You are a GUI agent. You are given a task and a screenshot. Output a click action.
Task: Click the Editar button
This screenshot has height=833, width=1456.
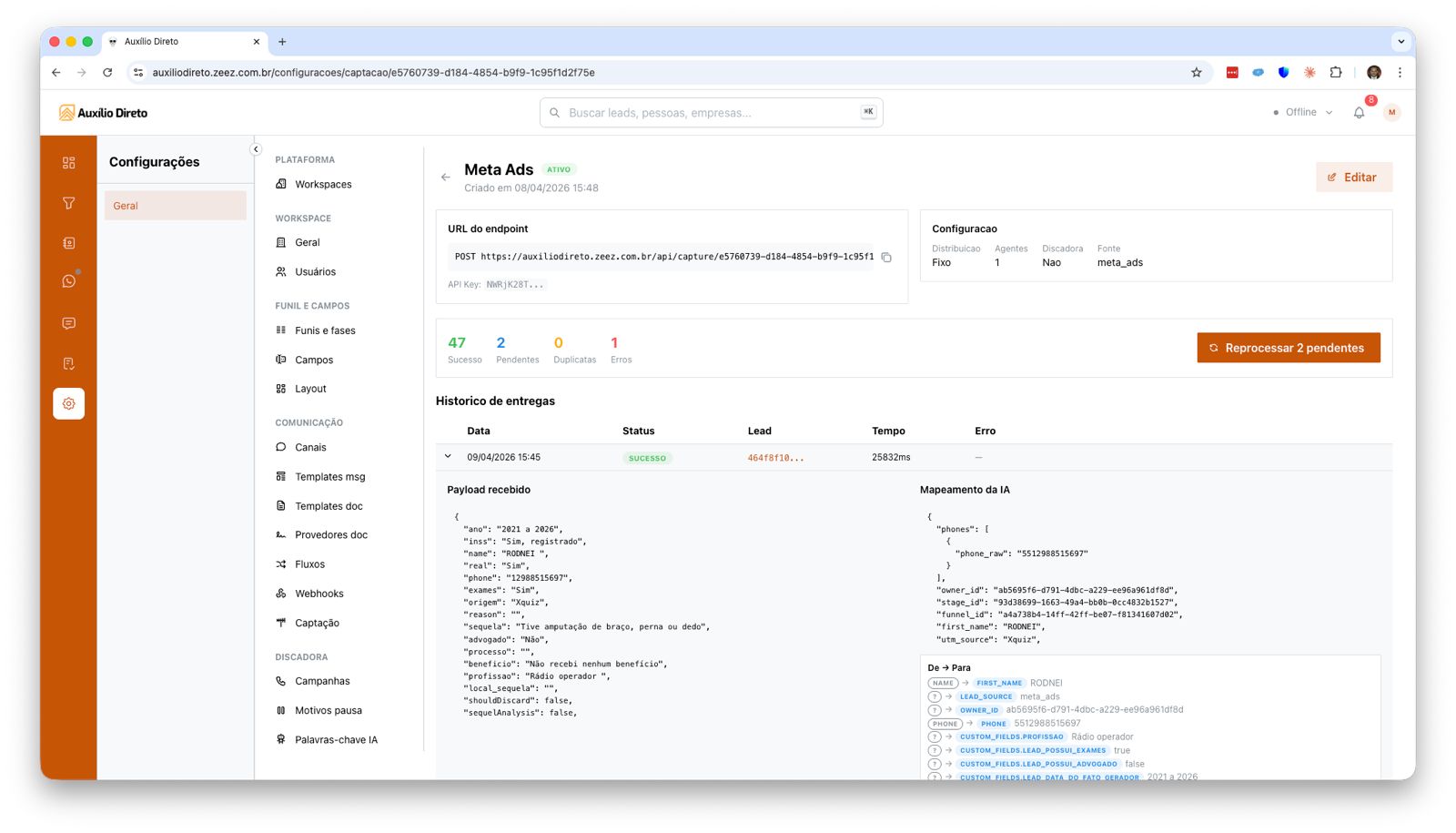[x=1353, y=177]
